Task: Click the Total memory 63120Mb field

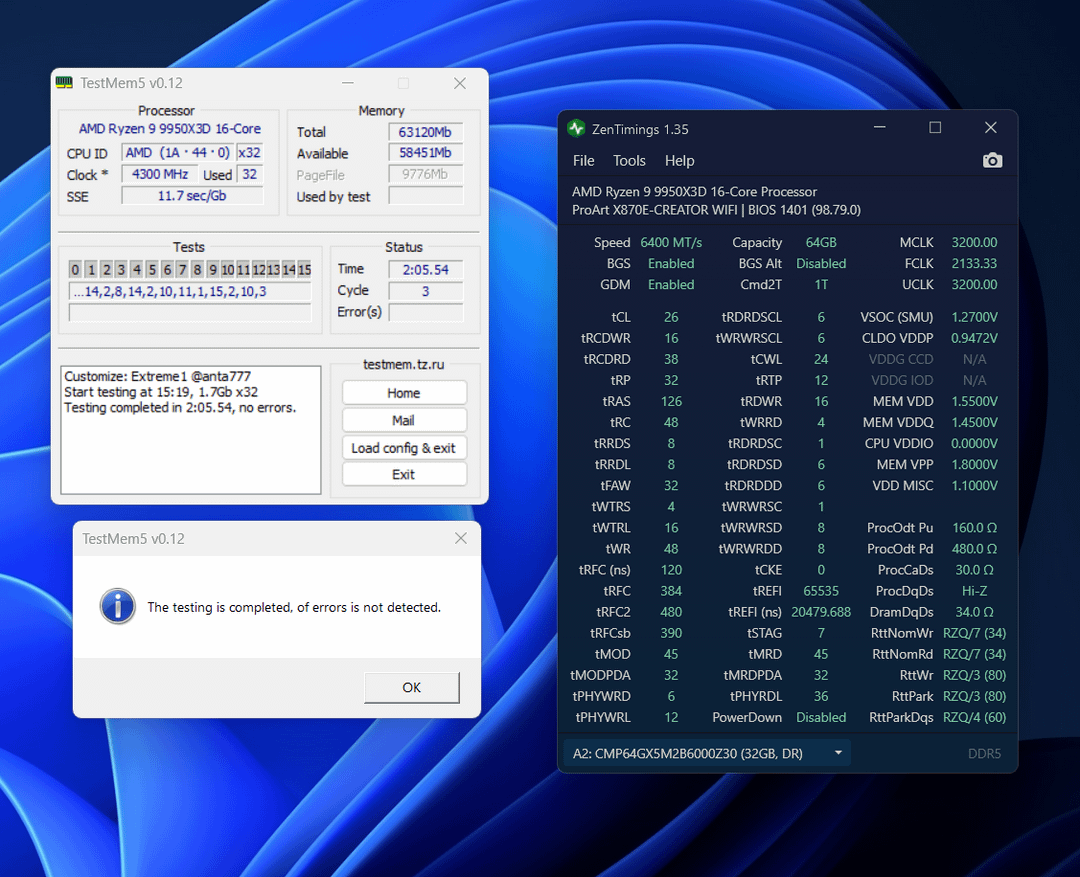Action: tap(426, 132)
